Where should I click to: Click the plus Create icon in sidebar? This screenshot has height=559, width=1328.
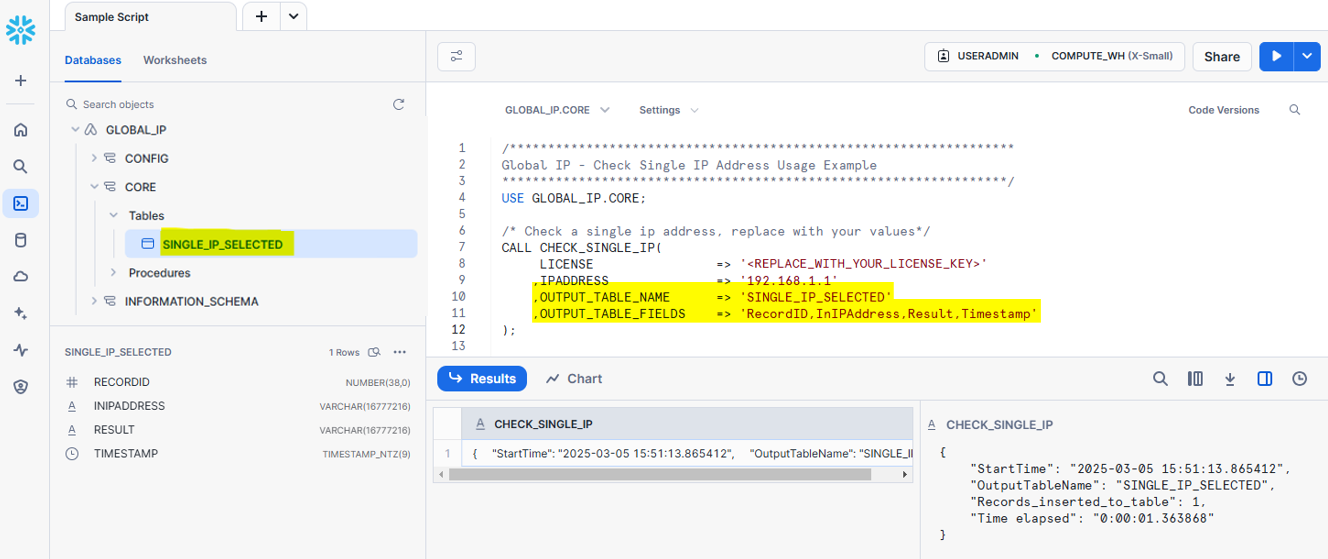pyautogui.click(x=20, y=81)
